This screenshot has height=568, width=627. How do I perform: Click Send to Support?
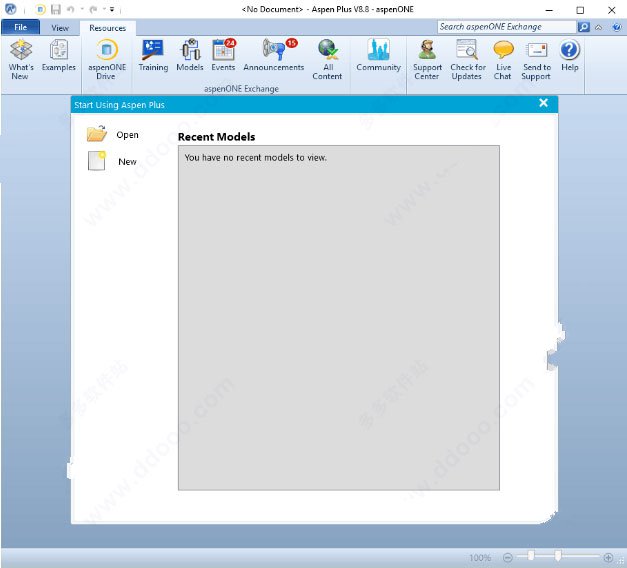click(536, 60)
